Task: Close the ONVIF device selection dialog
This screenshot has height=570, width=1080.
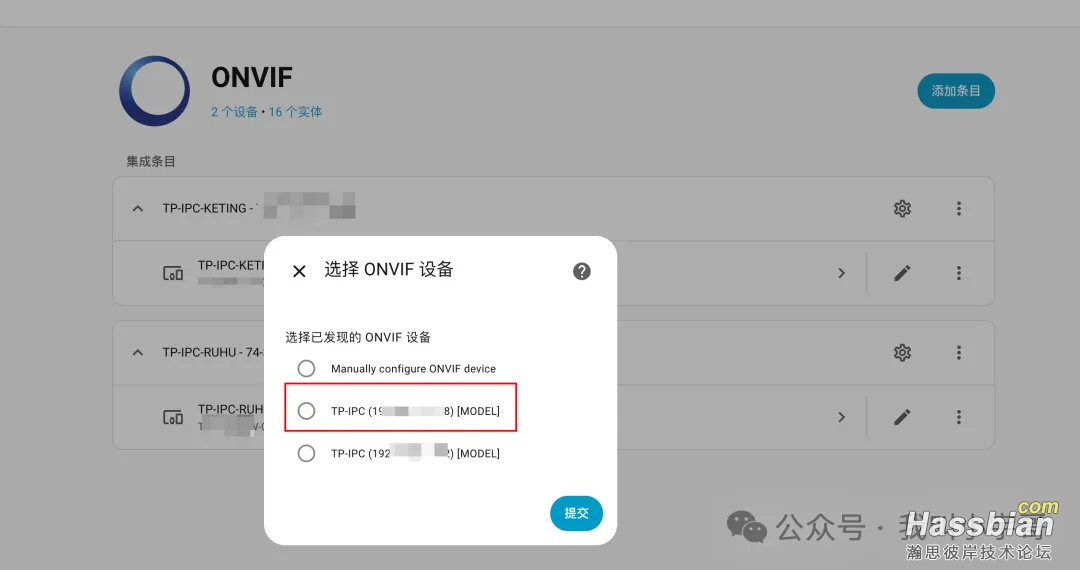Action: point(299,271)
